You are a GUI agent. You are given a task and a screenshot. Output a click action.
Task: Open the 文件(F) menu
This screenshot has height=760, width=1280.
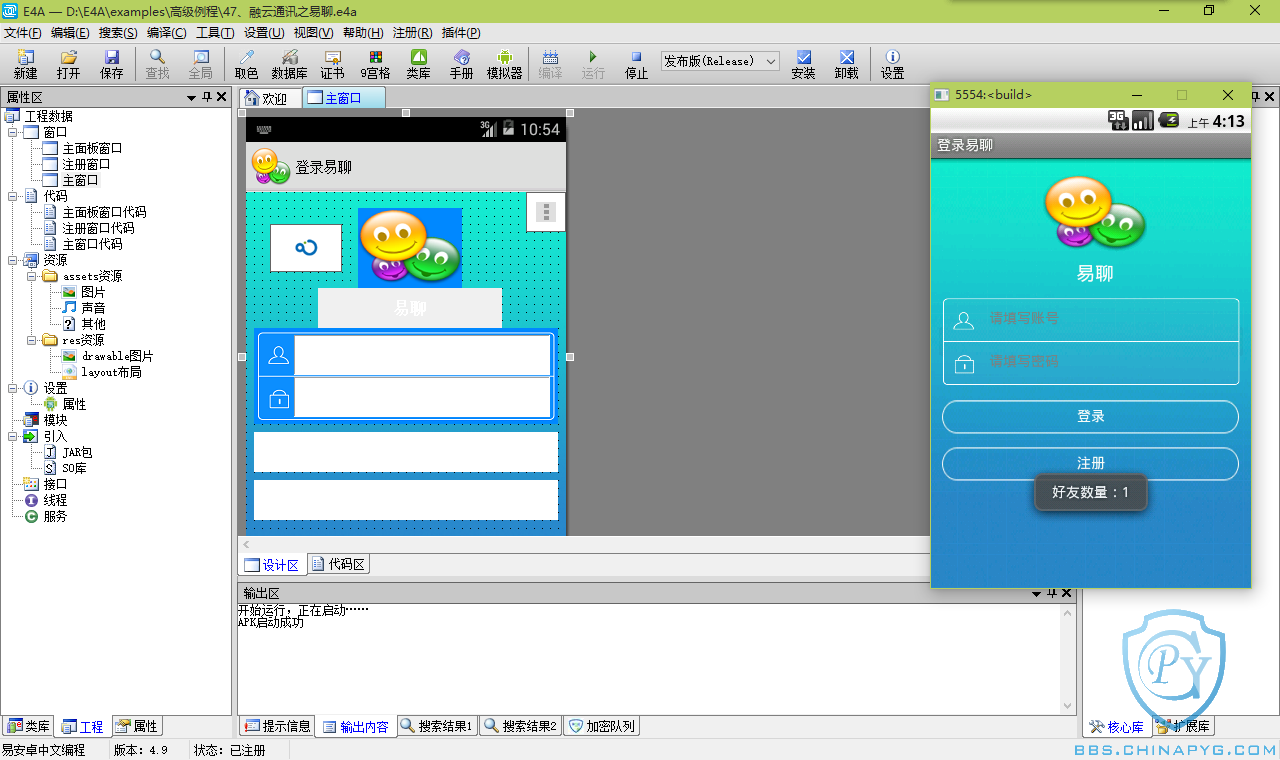23,33
